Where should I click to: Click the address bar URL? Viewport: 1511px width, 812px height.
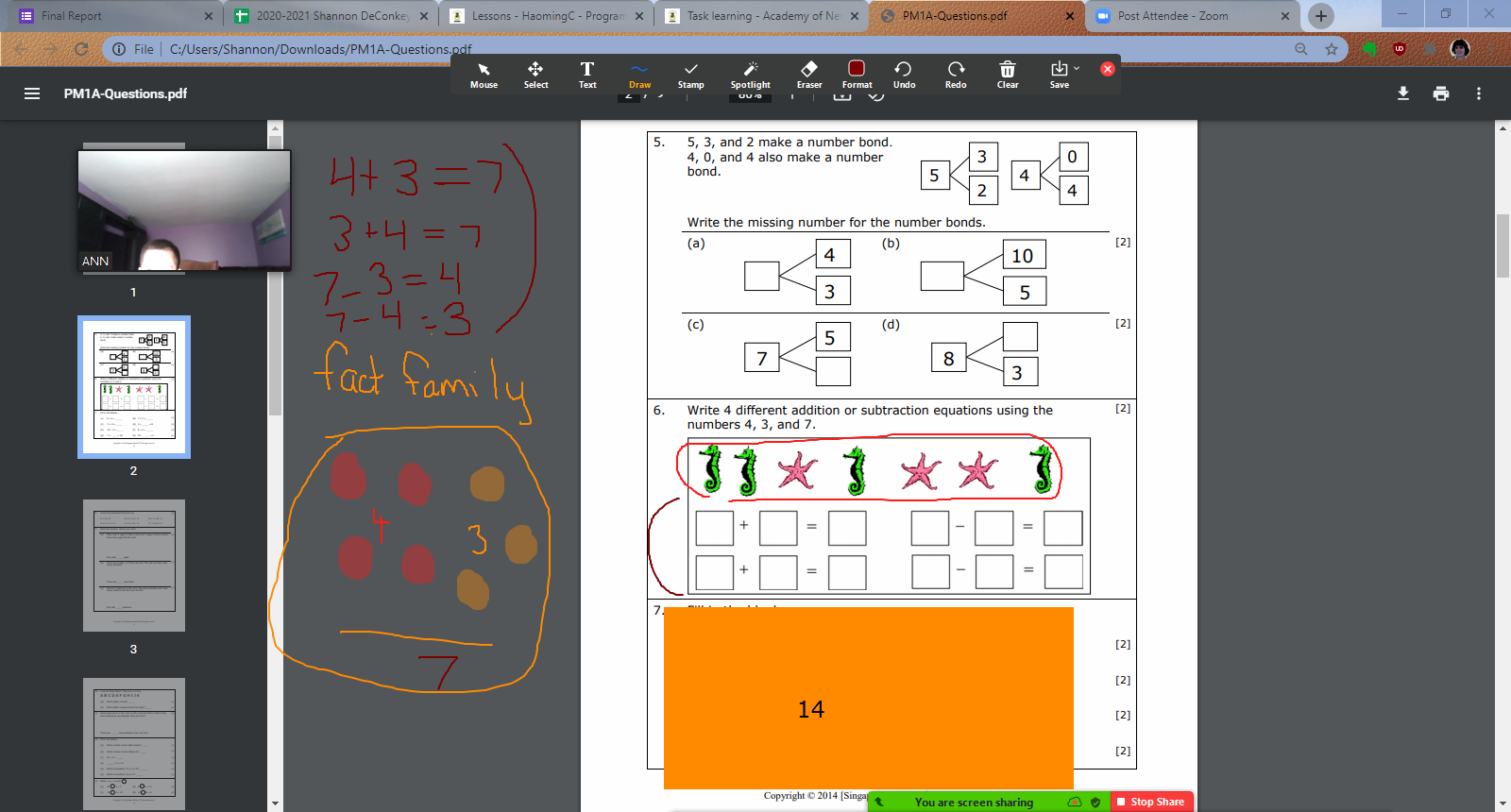(320, 49)
